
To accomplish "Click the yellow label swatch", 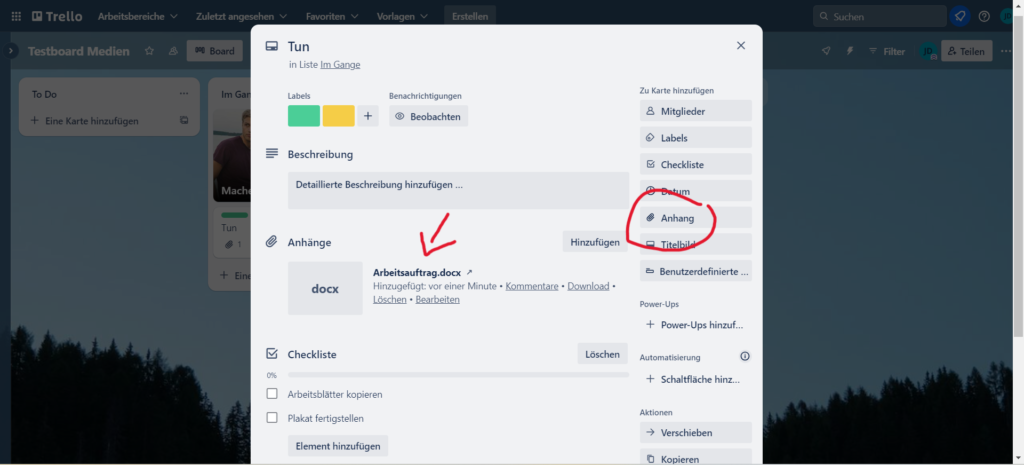I will click(338, 116).
